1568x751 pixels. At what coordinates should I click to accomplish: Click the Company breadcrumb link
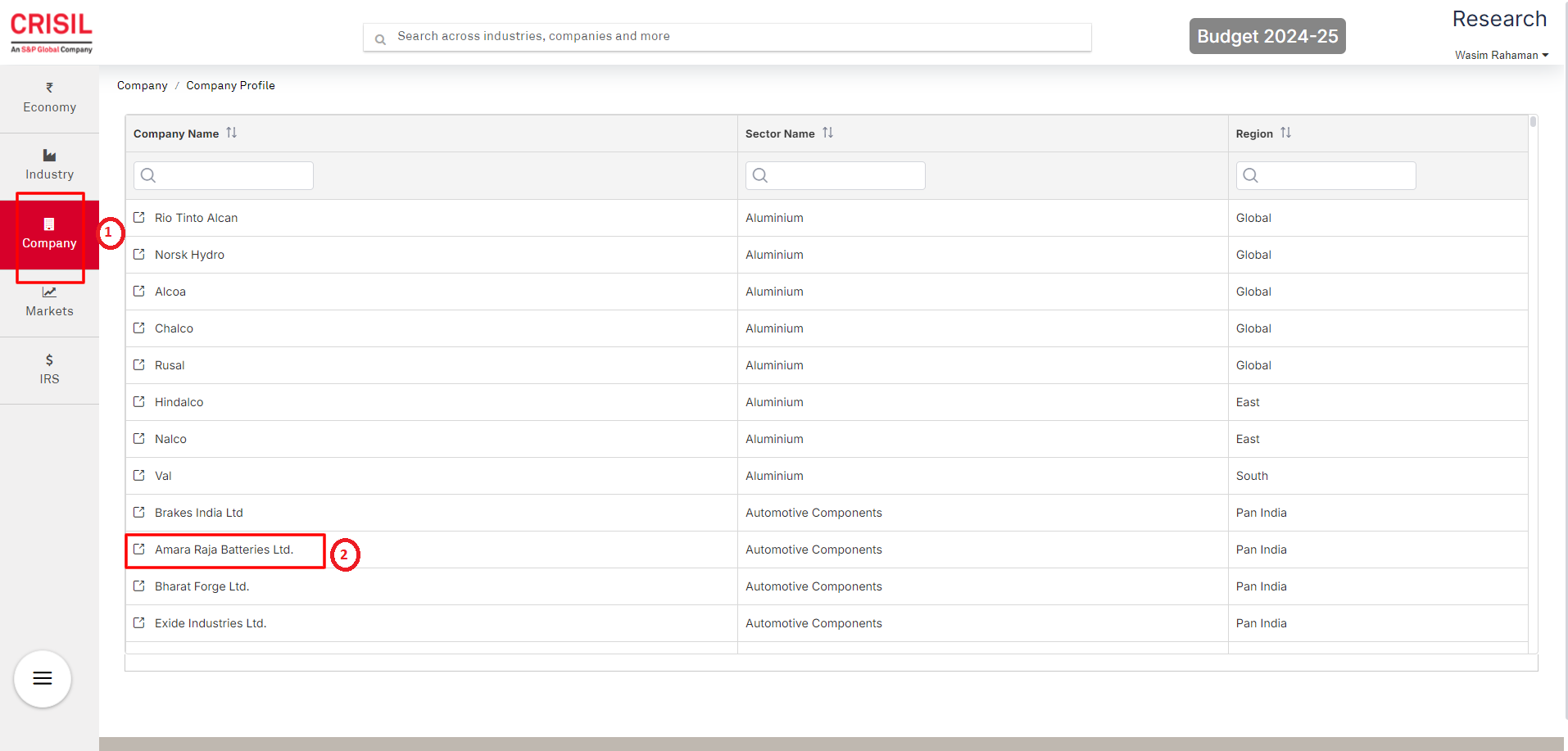[x=143, y=85]
